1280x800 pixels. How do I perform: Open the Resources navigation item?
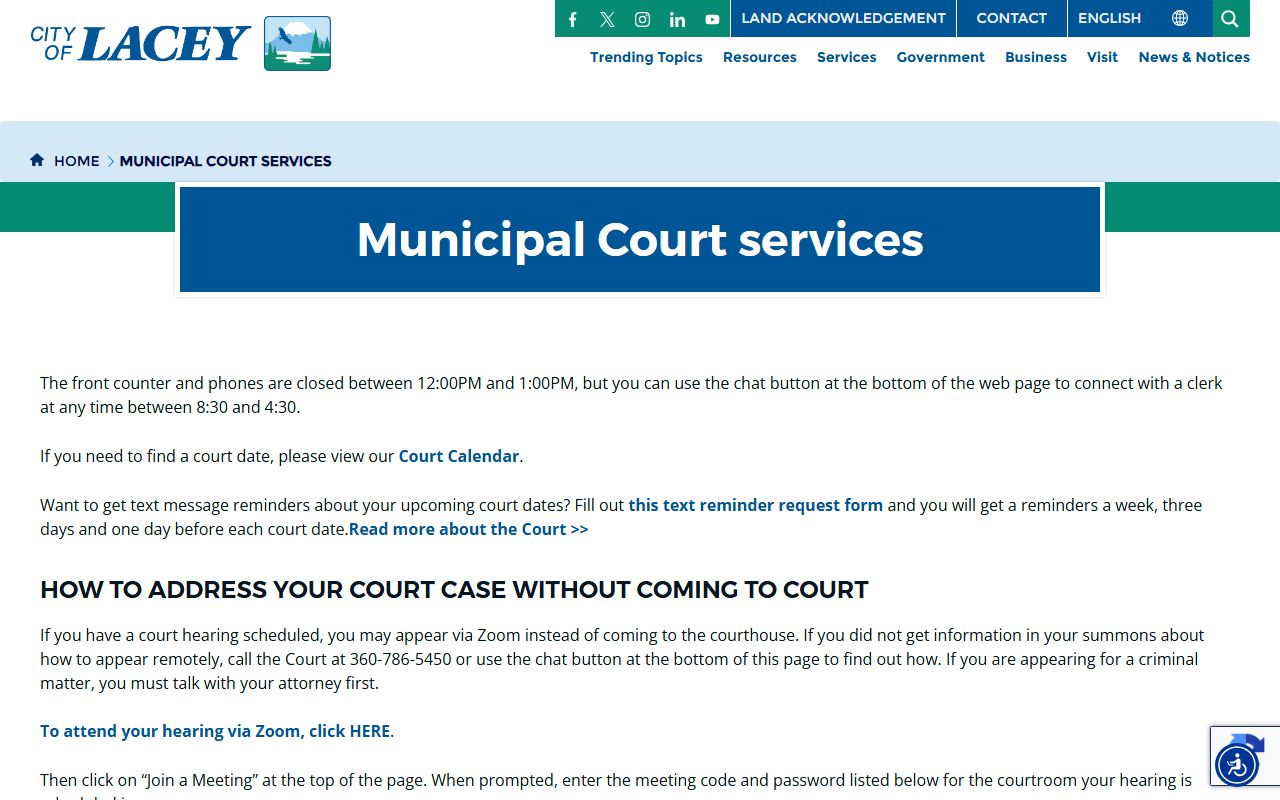759,57
